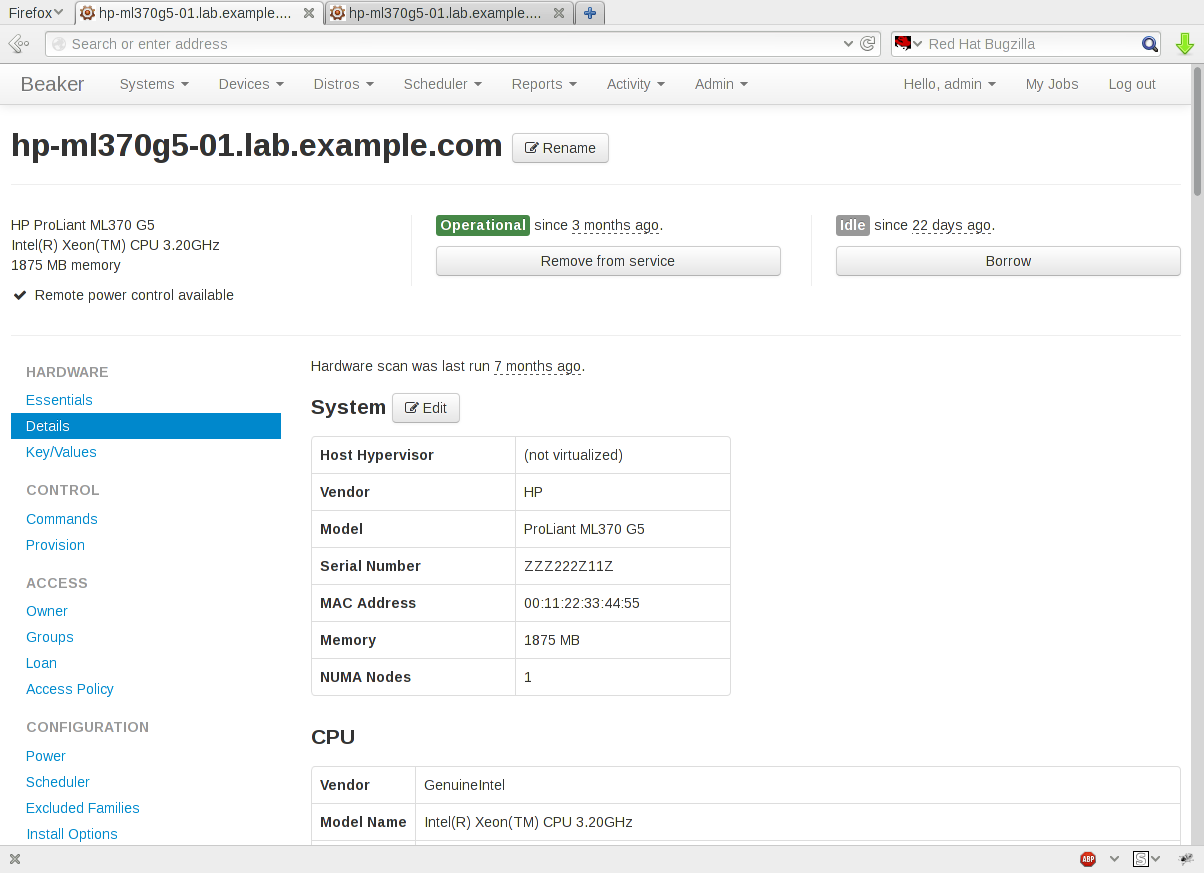This screenshot has width=1204, height=873.
Task: Open the Scheduler configuration sidebar link
Action: (x=58, y=782)
